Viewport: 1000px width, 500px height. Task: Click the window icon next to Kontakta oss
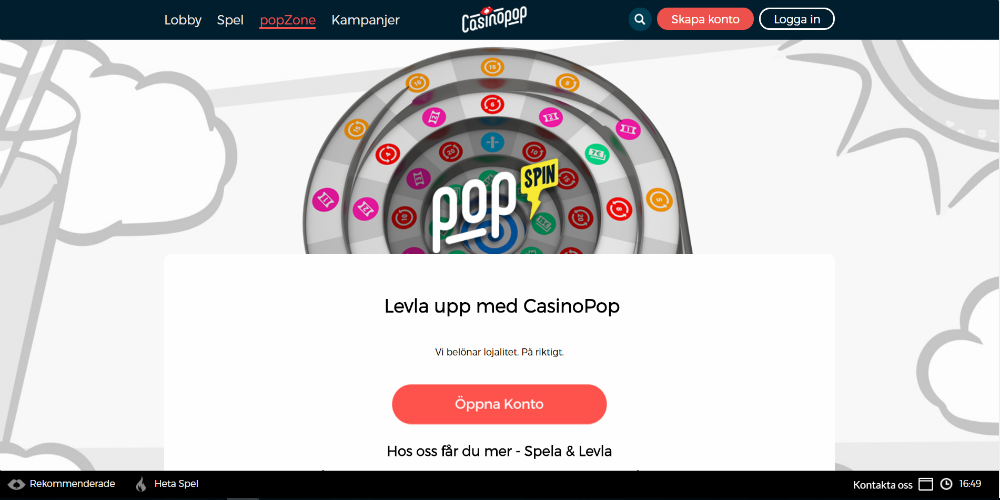(925, 484)
